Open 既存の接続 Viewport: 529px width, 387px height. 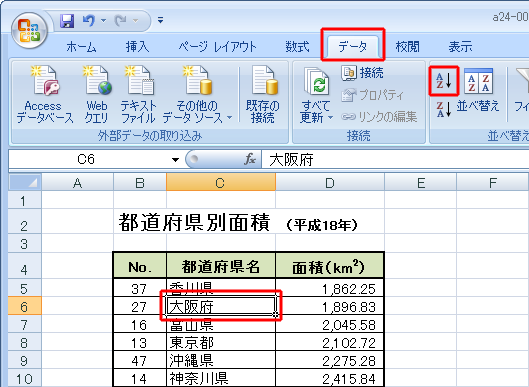pos(263,94)
